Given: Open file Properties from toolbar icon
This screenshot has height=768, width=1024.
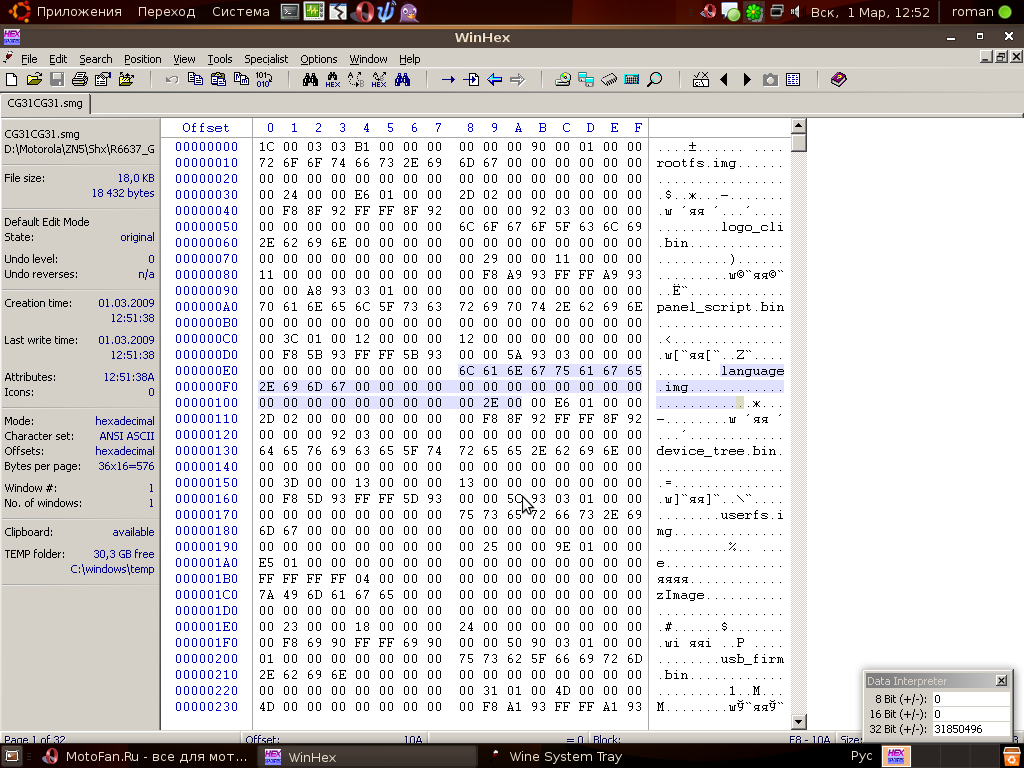Looking at the screenshot, I should pos(103,80).
